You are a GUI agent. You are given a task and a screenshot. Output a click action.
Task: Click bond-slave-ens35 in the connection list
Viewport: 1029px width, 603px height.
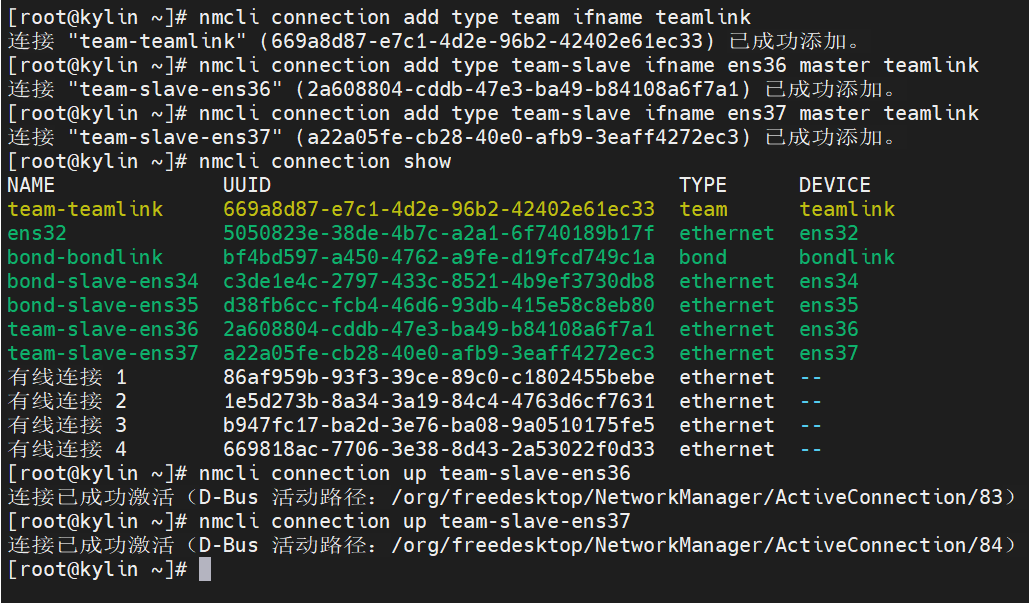tap(103, 305)
